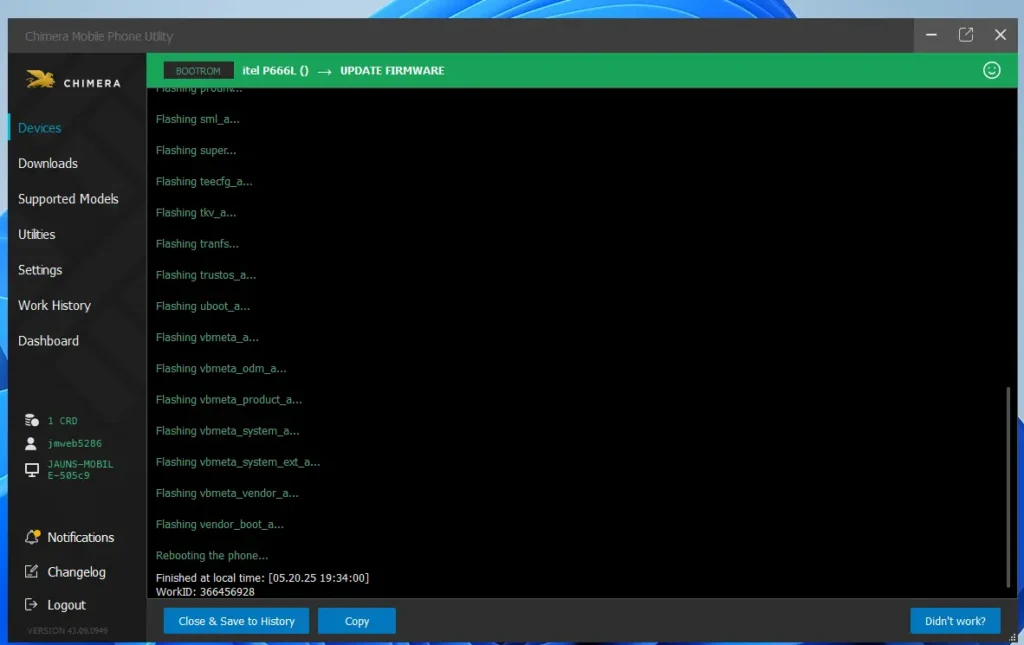
Task: Click the UPDATE FIRMWARE header text
Action: click(392, 71)
